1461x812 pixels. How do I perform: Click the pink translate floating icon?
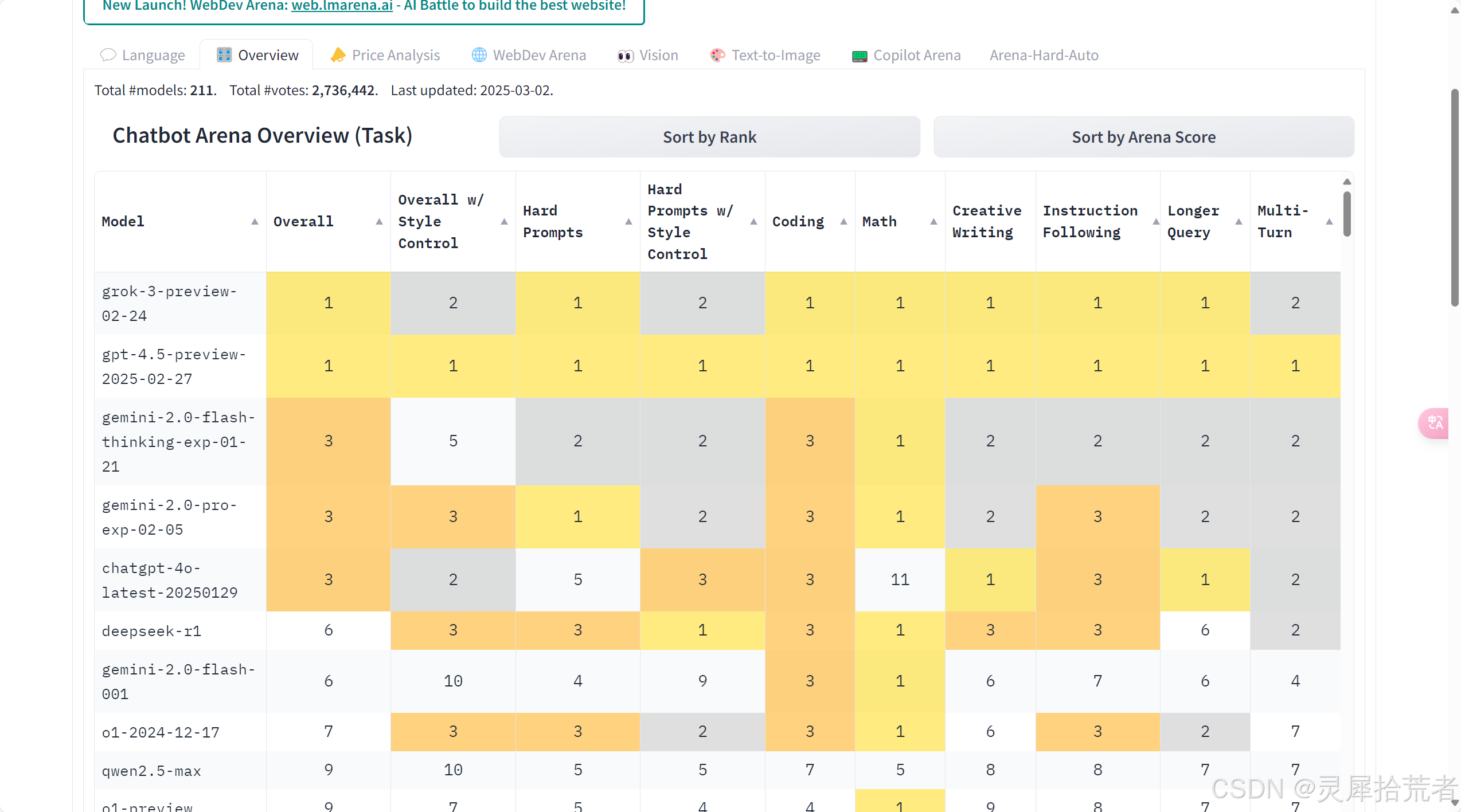click(x=1435, y=423)
